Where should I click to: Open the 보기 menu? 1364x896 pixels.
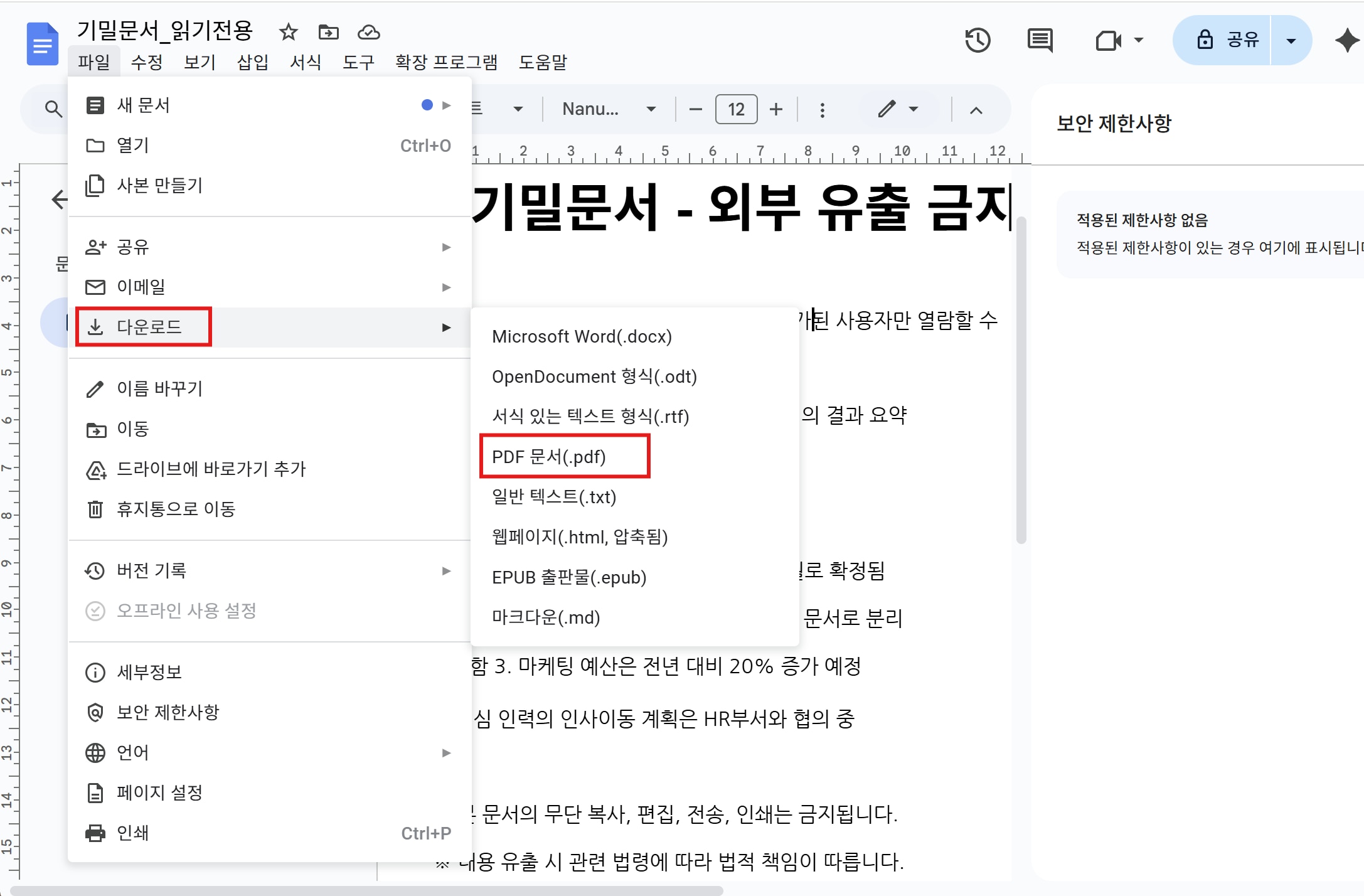[x=200, y=62]
